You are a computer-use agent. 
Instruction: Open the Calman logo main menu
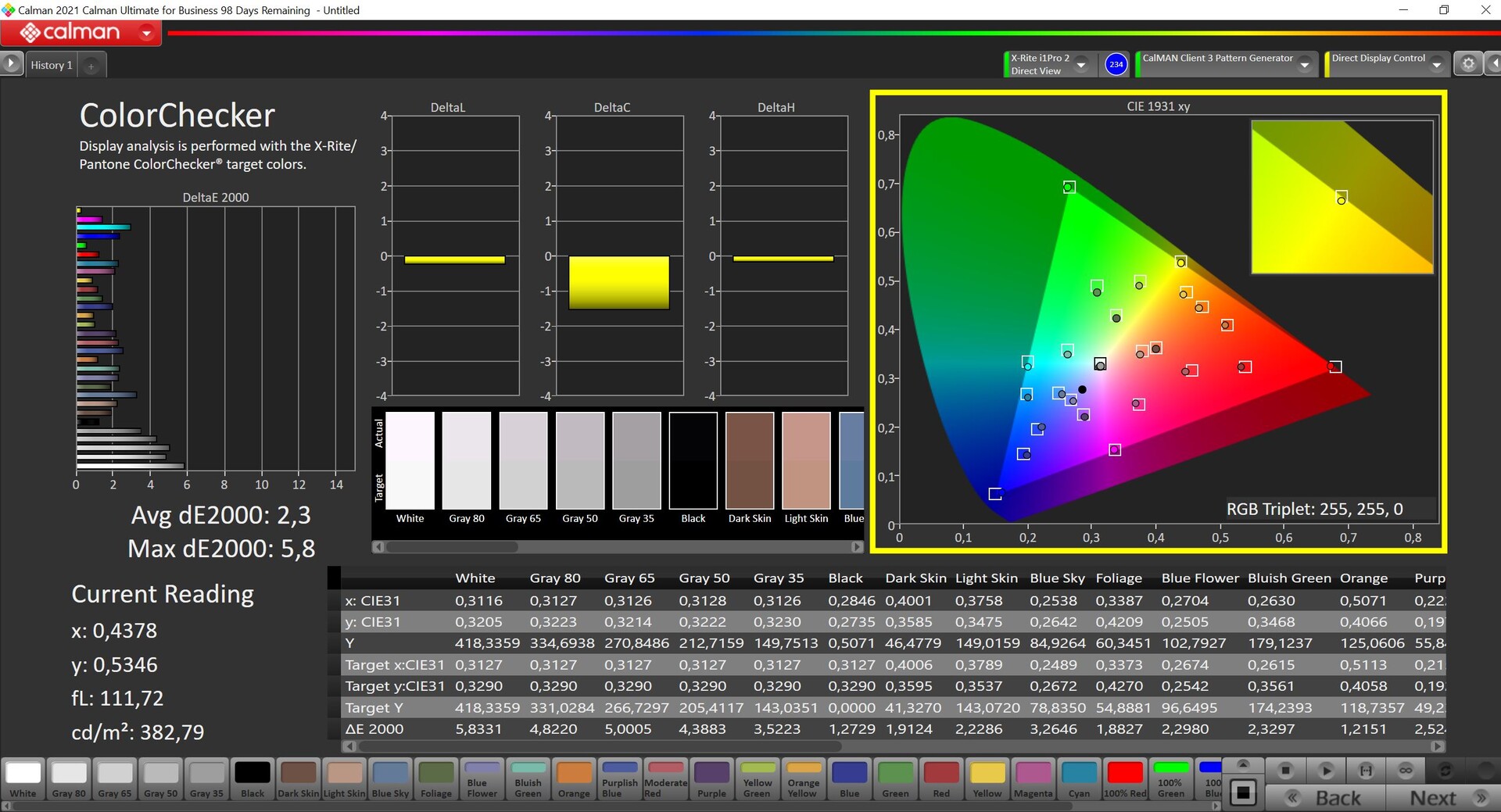(x=81, y=33)
